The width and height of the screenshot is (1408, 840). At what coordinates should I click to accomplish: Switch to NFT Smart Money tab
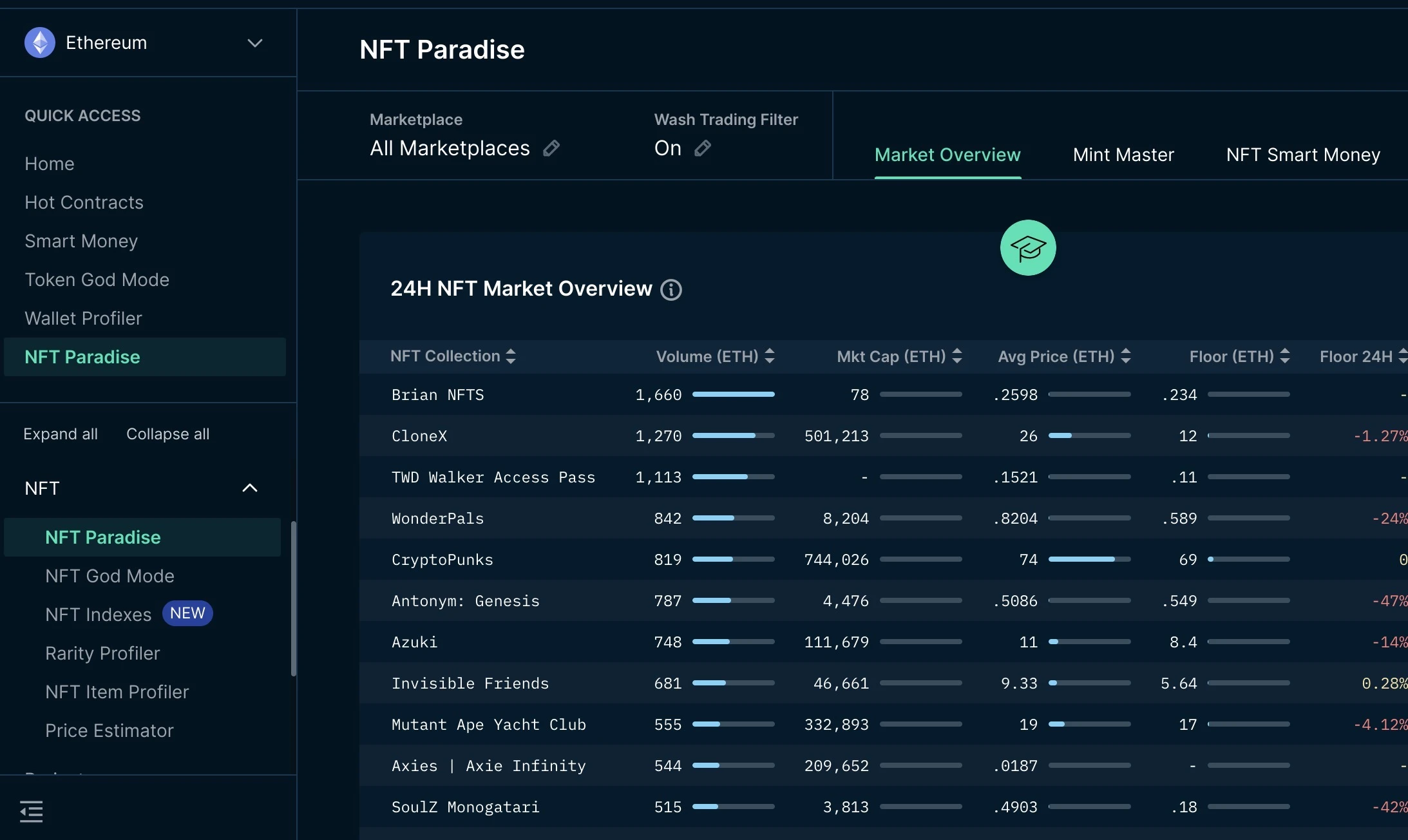point(1303,155)
